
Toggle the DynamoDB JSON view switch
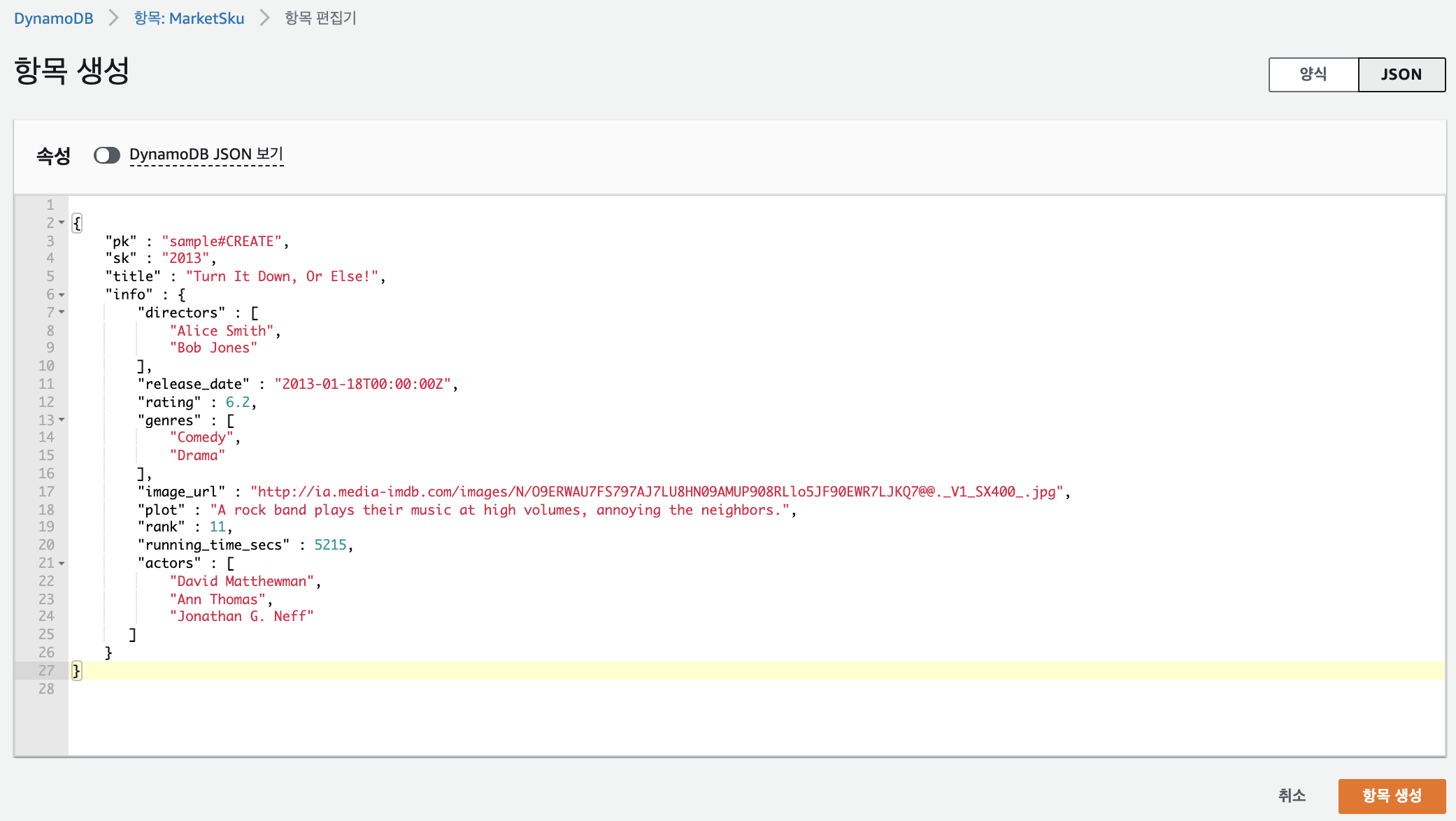[x=107, y=155]
